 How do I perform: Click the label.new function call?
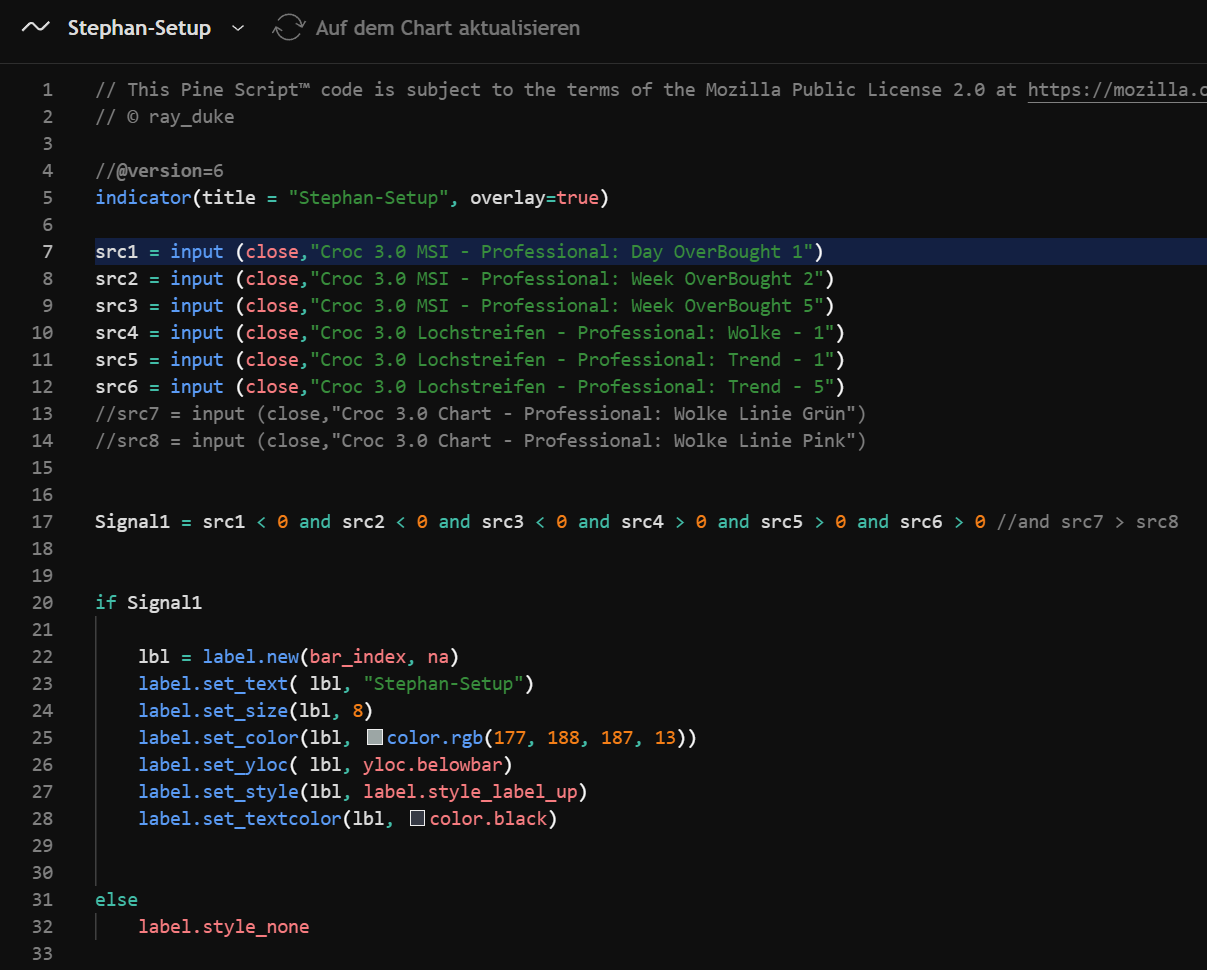(250, 657)
